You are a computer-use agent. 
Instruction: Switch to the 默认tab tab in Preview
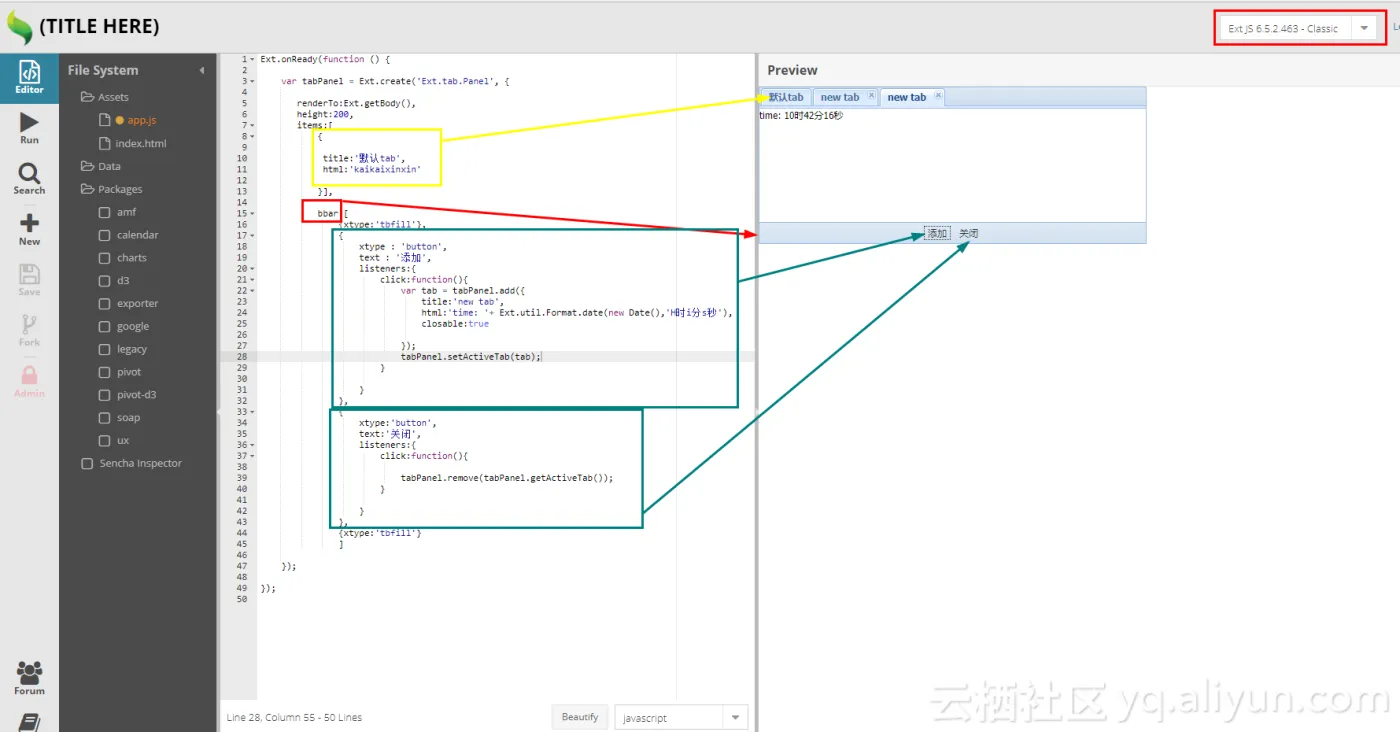(786, 97)
